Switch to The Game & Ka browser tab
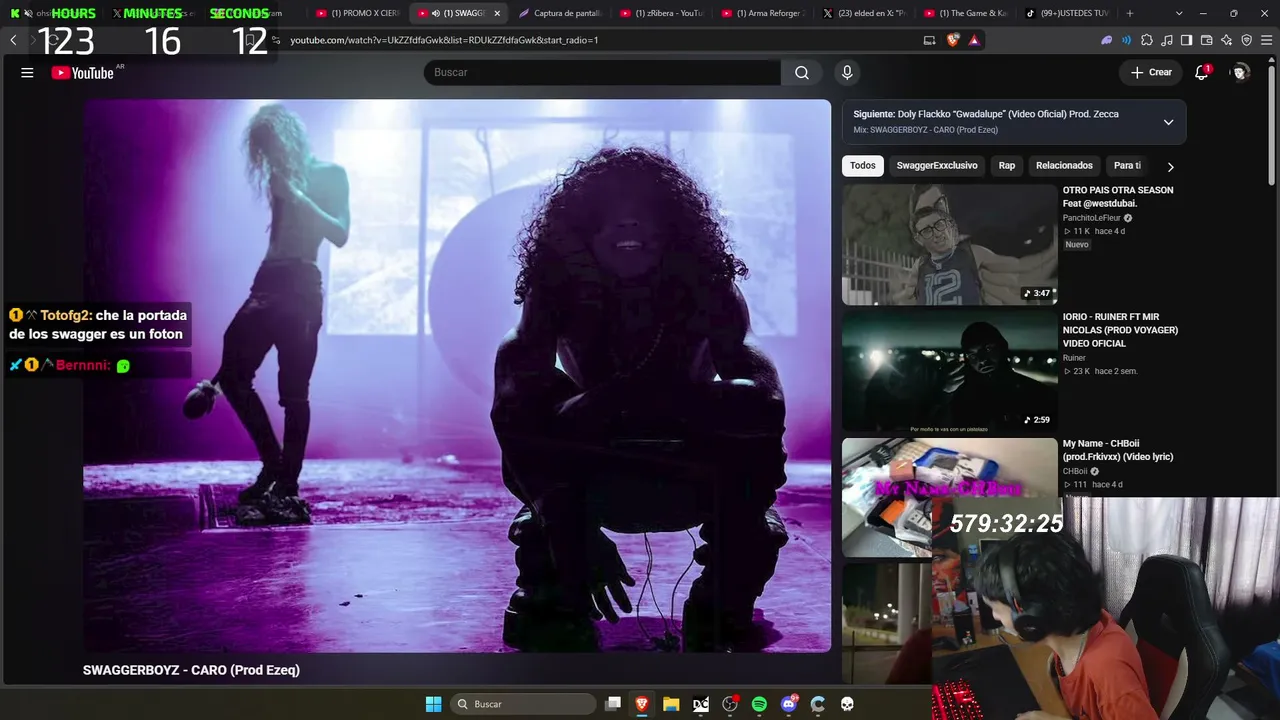Screen dimensions: 1280x720 pyautogui.click(x=965, y=13)
